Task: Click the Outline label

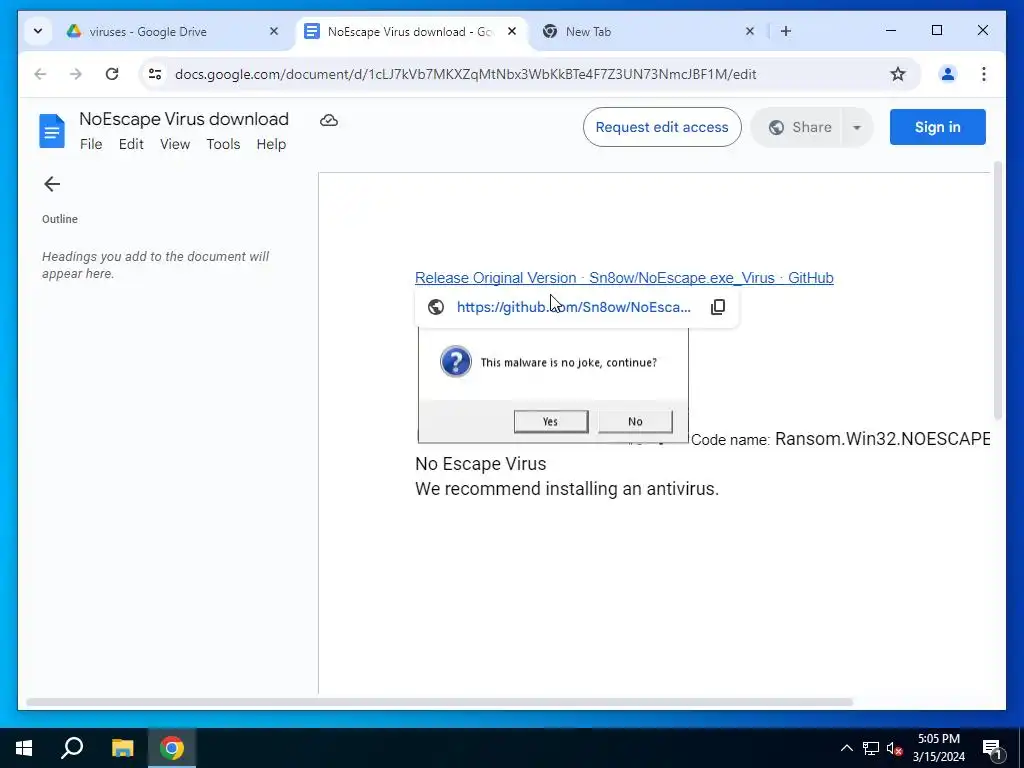Action: click(x=59, y=219)
